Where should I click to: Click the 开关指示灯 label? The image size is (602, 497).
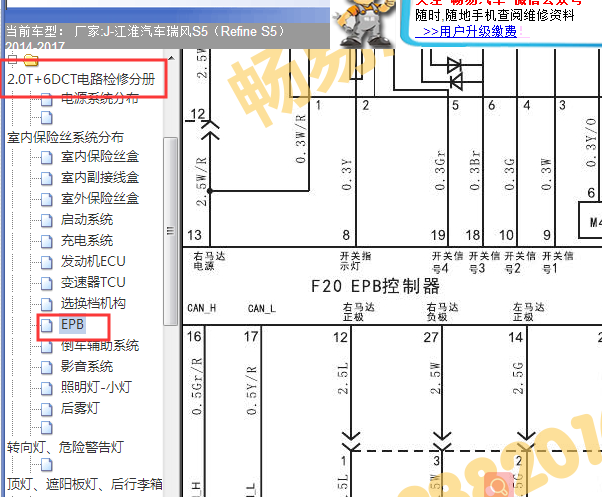[355, 261]
